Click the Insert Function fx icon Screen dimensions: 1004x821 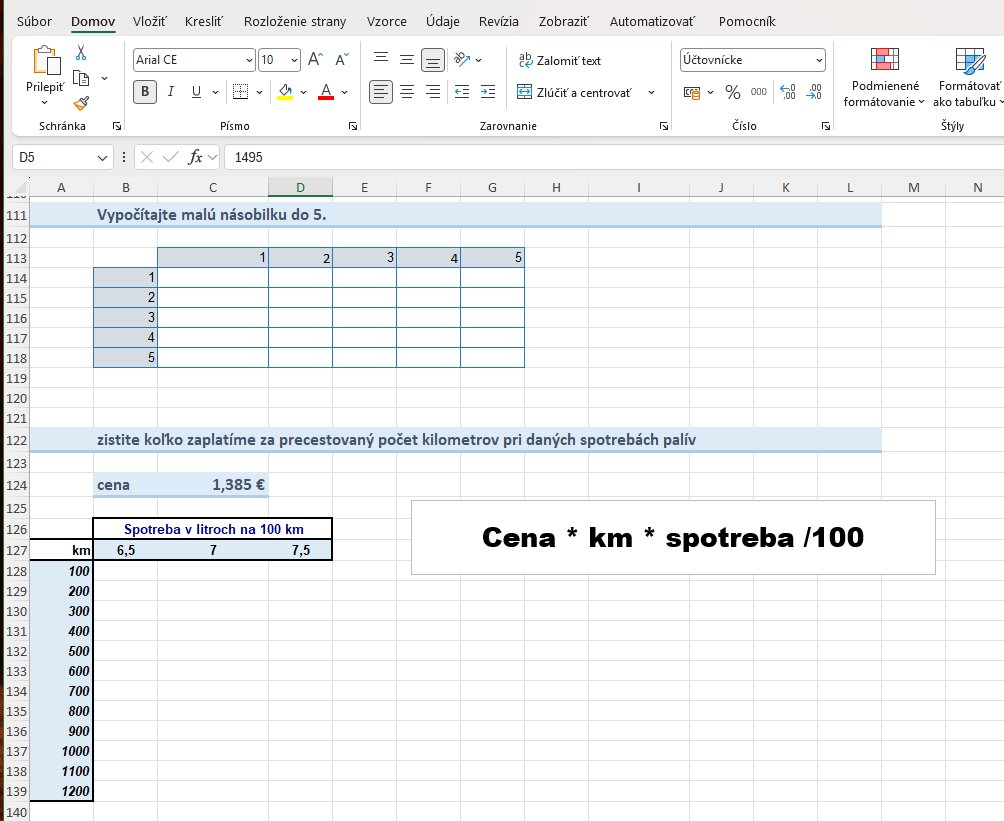point(195,157)
